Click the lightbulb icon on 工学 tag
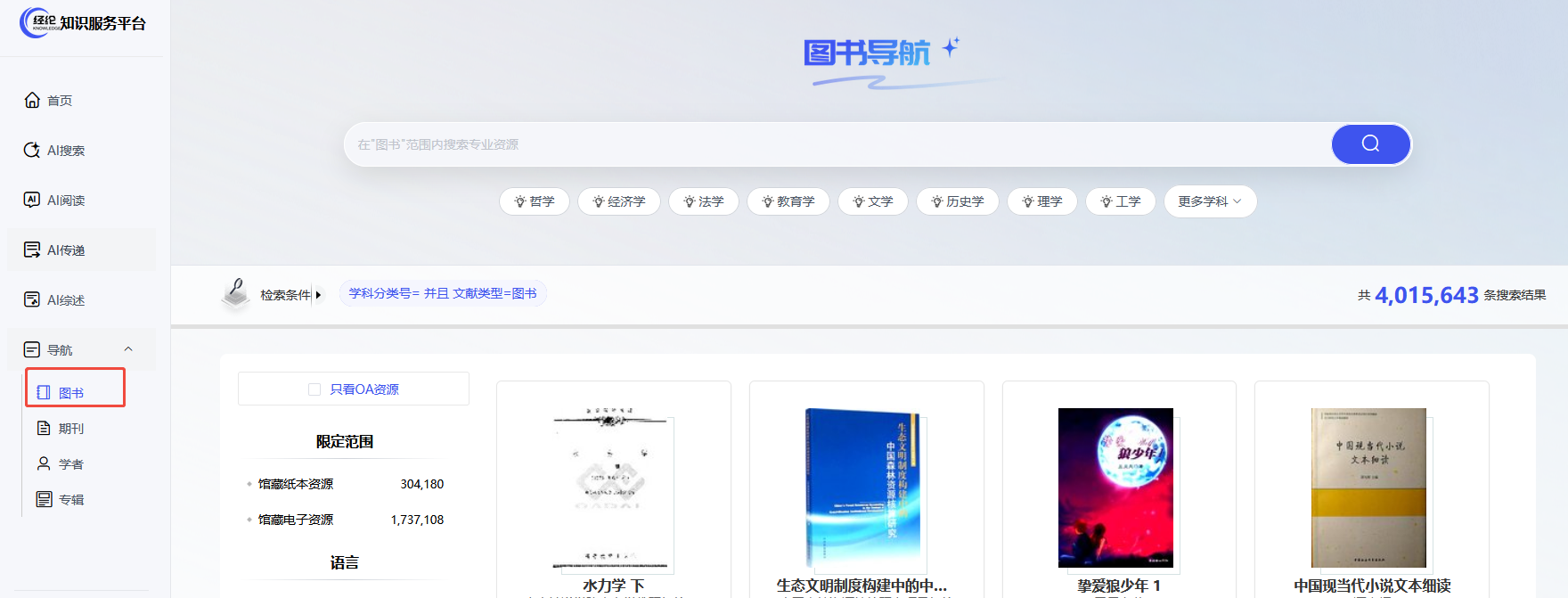 [x=1107, y=201]
